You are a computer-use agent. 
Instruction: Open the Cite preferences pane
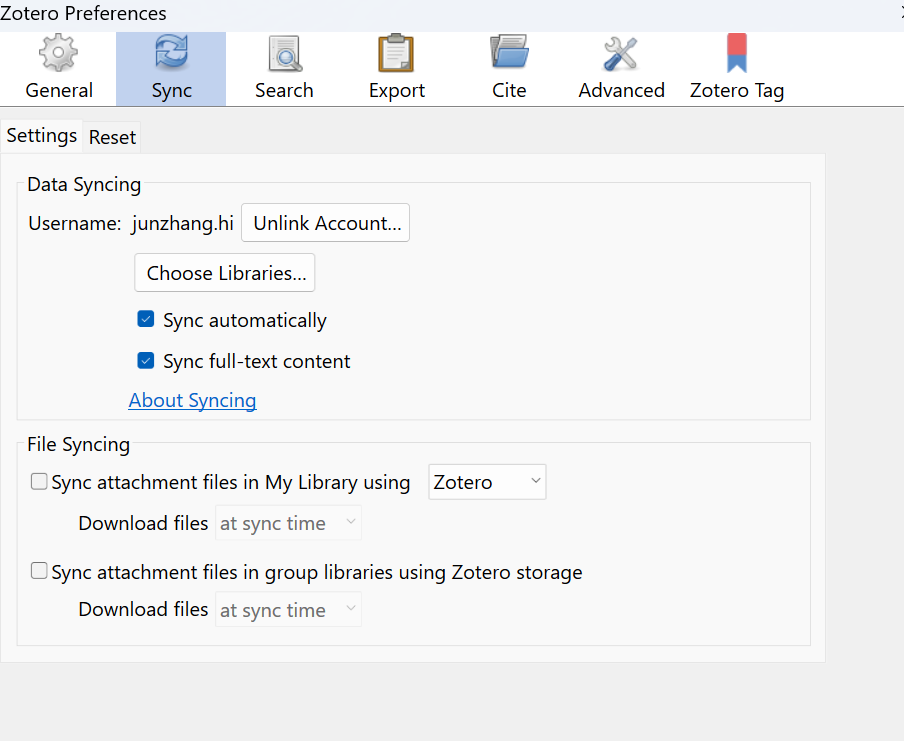(x=509, y=68)
